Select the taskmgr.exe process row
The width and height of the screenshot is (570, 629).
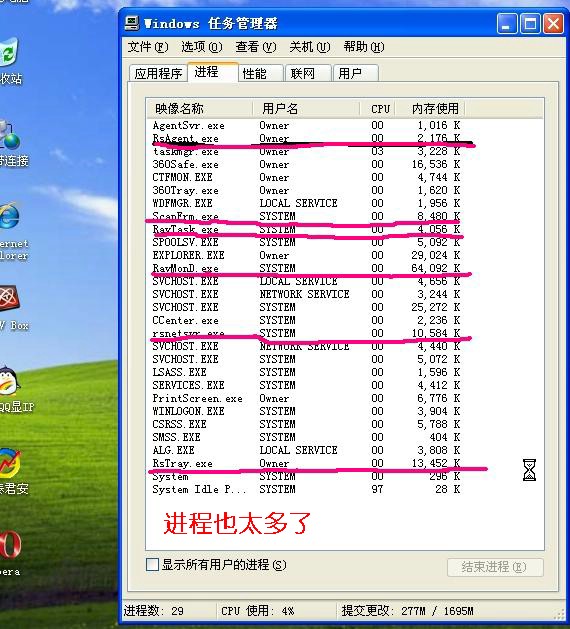coord(306,151)
